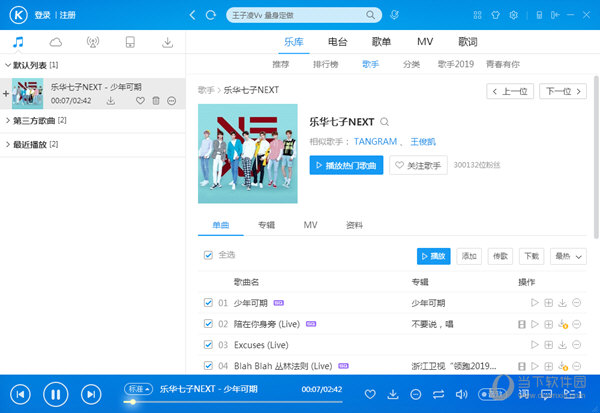
Task: Uncheck song 01 少年可期 checkbox
Action: click(208, 302)
